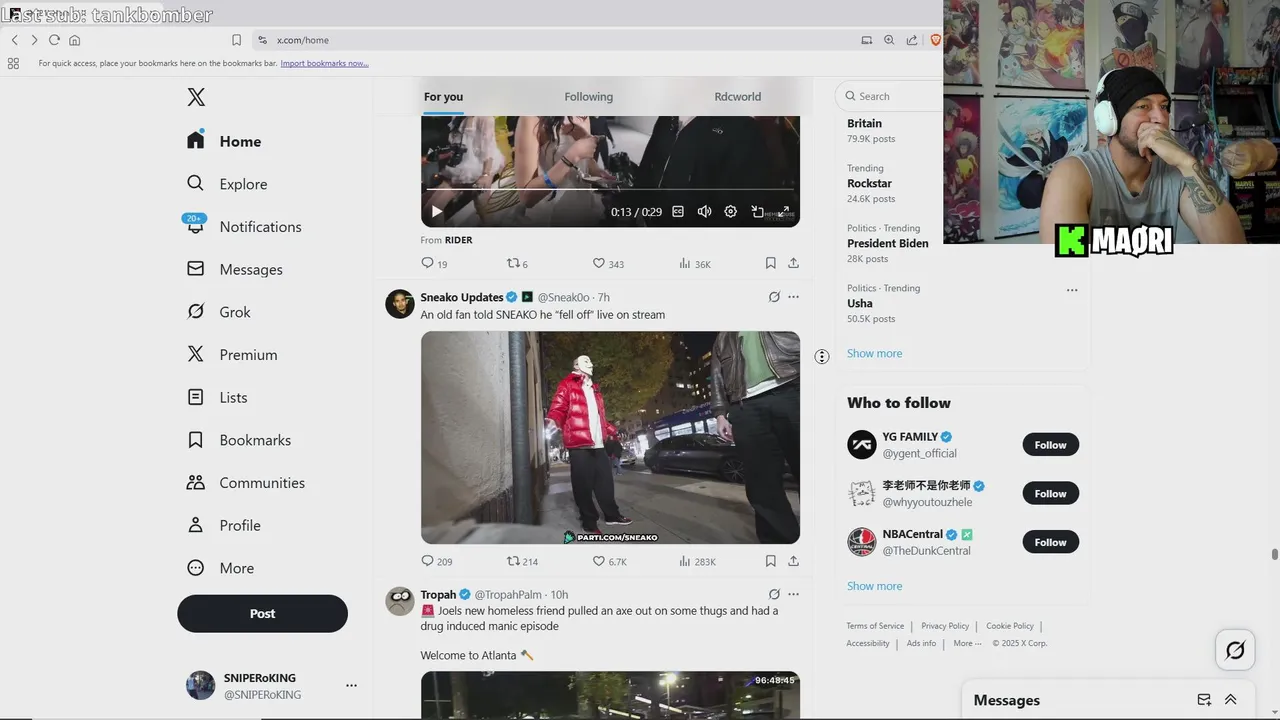
Task: Follow 李老师不是你老师 account
Action: 1050,493
